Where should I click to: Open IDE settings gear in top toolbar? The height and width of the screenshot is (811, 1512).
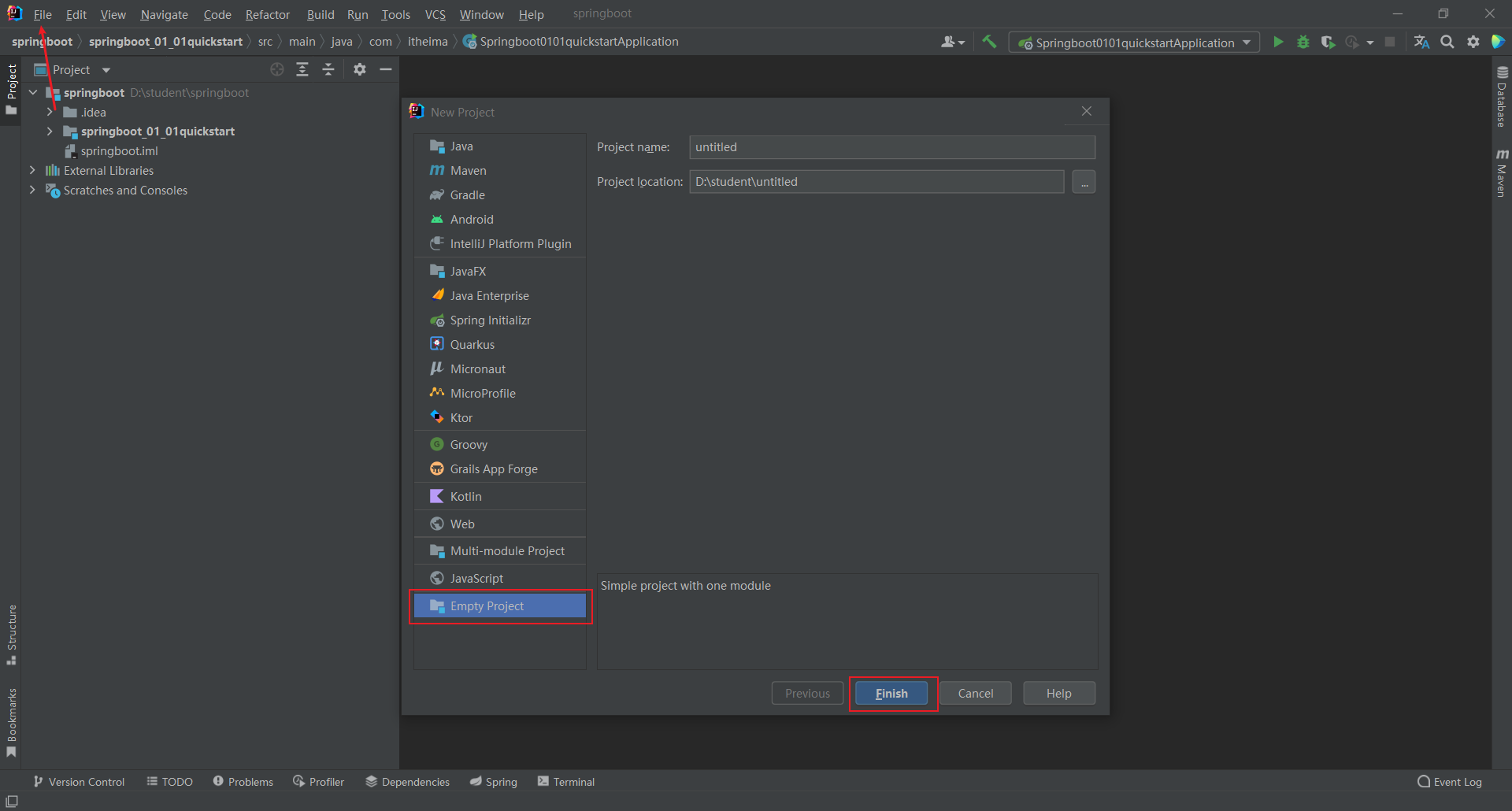pyautogui.click(x=1473, y=42)
